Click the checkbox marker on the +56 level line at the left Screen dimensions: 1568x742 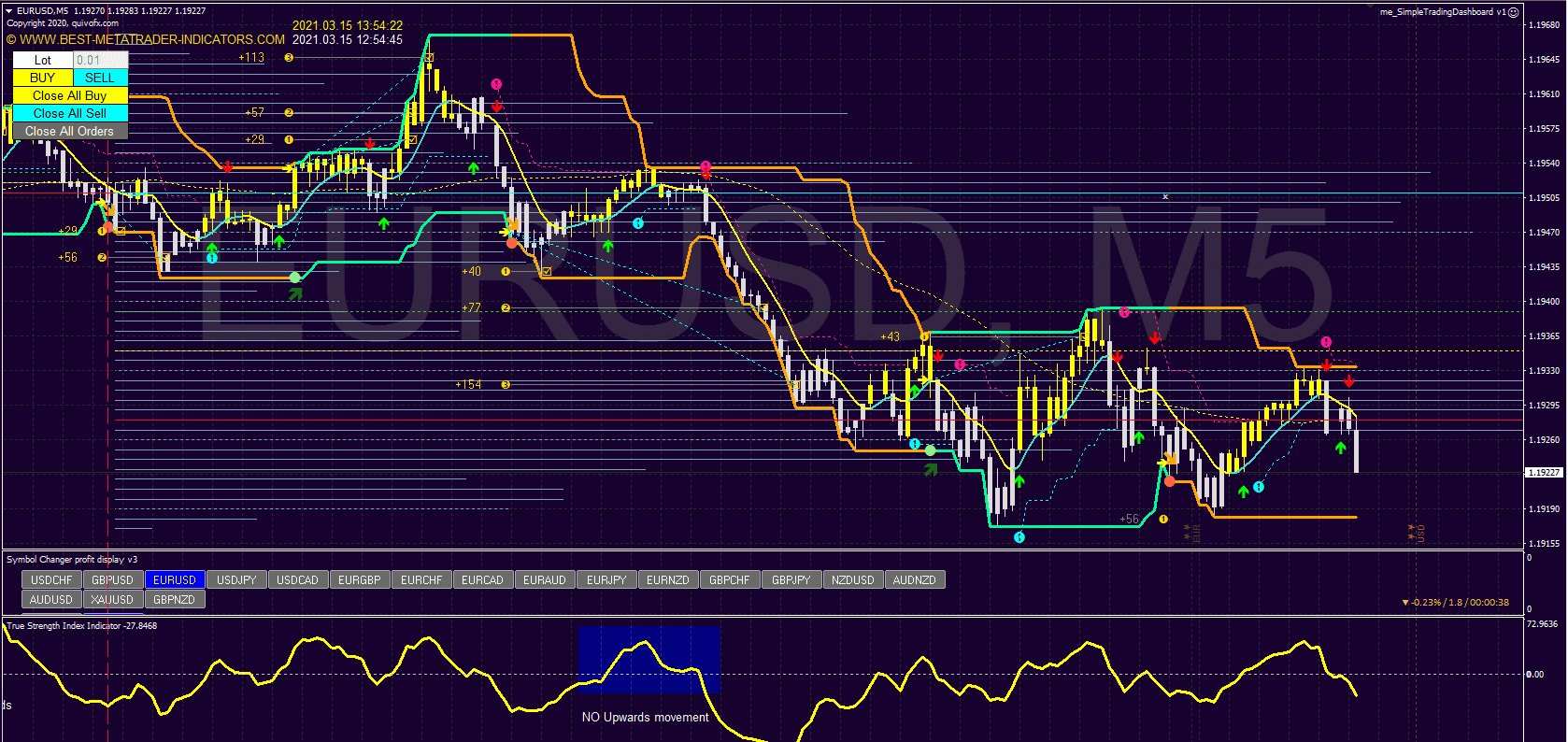[x=164, y=258]
